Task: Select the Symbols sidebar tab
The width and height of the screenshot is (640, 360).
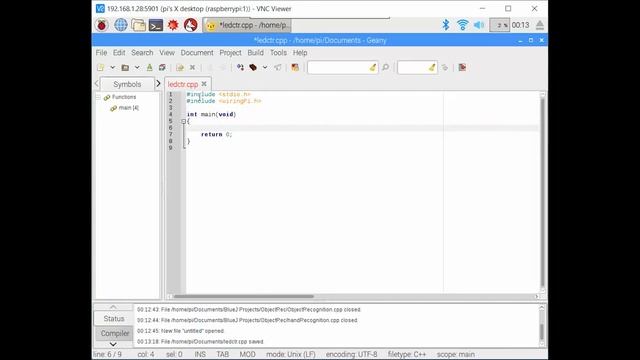Action: pos(127,84)
